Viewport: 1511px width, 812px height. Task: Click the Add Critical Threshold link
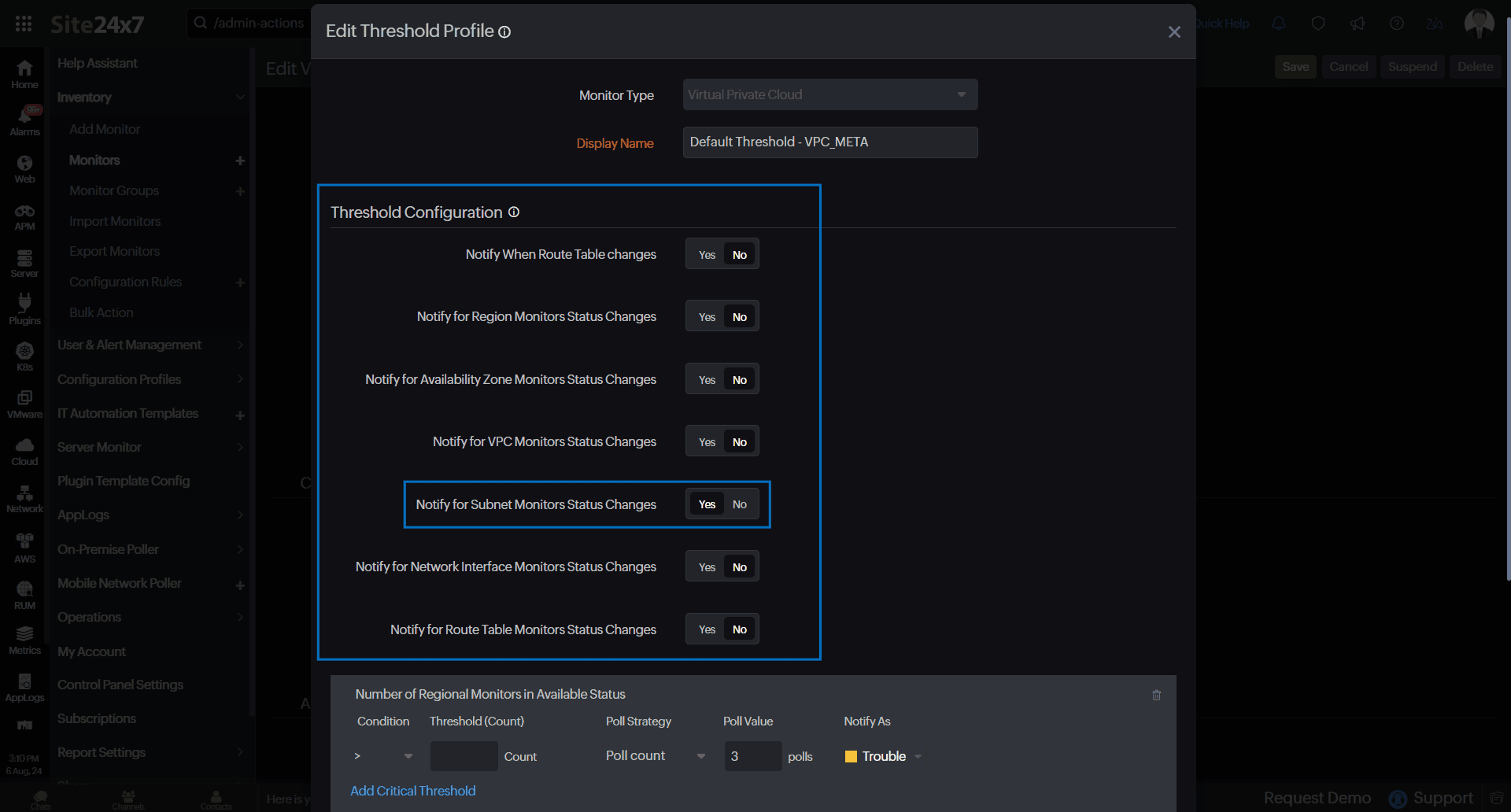pyautogui.click(x=412, y=791)
